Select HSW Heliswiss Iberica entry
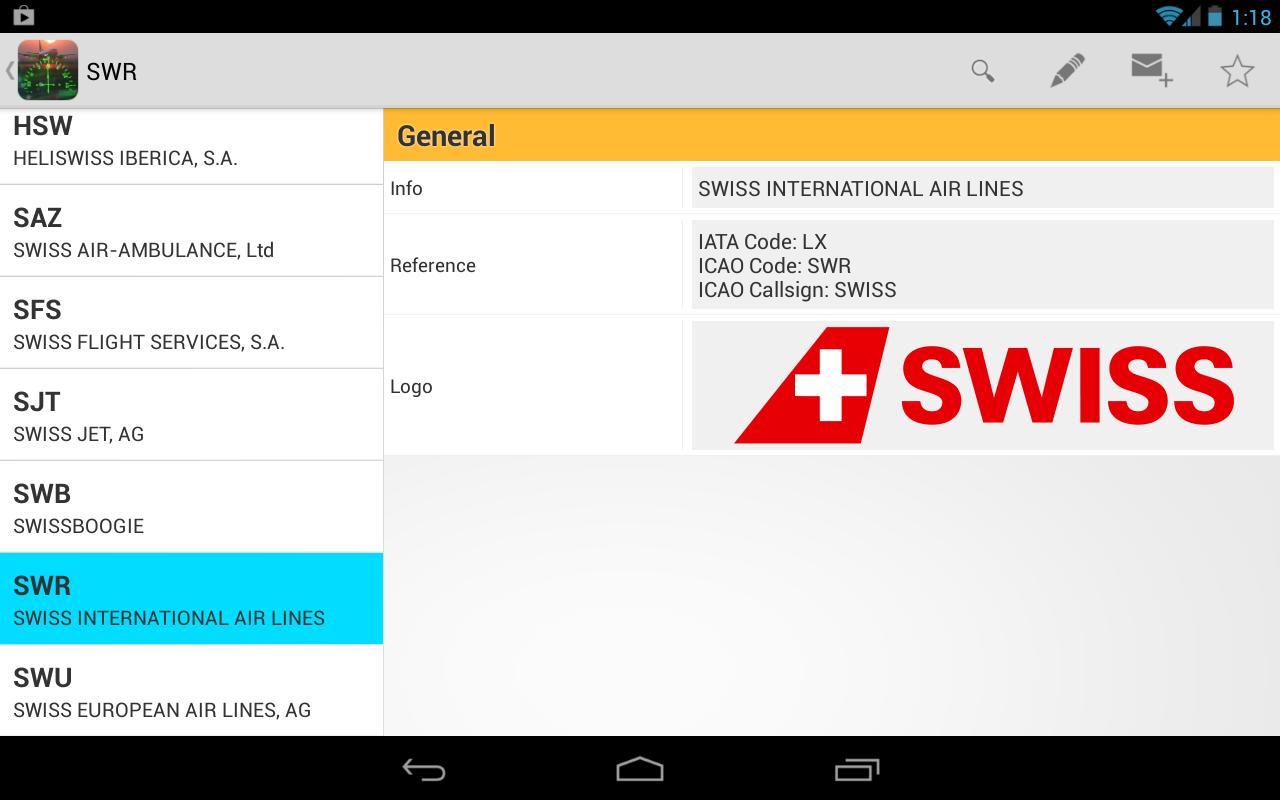 [x=191, y=146]
